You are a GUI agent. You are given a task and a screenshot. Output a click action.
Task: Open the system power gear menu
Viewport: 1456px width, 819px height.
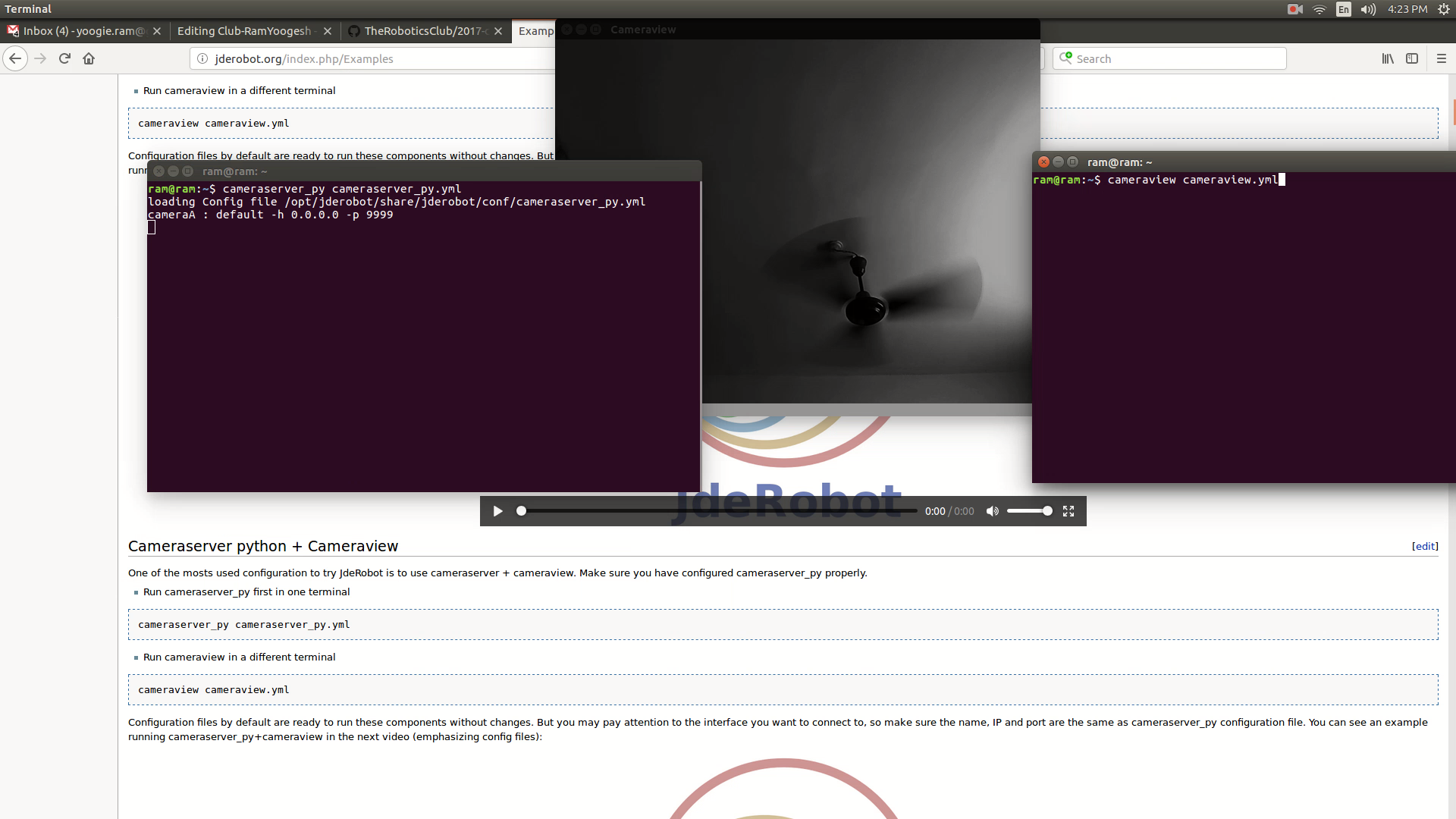click(x=1444, y=9)
